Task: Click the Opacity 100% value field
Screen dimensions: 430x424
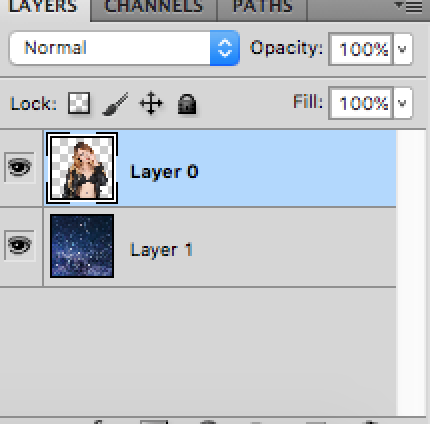Action: pos(361,49)
